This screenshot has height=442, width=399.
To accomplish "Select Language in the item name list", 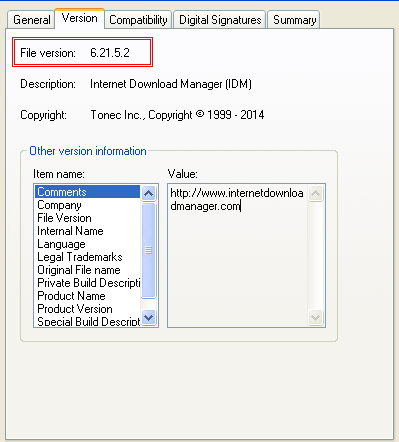I will pos(87,244).
